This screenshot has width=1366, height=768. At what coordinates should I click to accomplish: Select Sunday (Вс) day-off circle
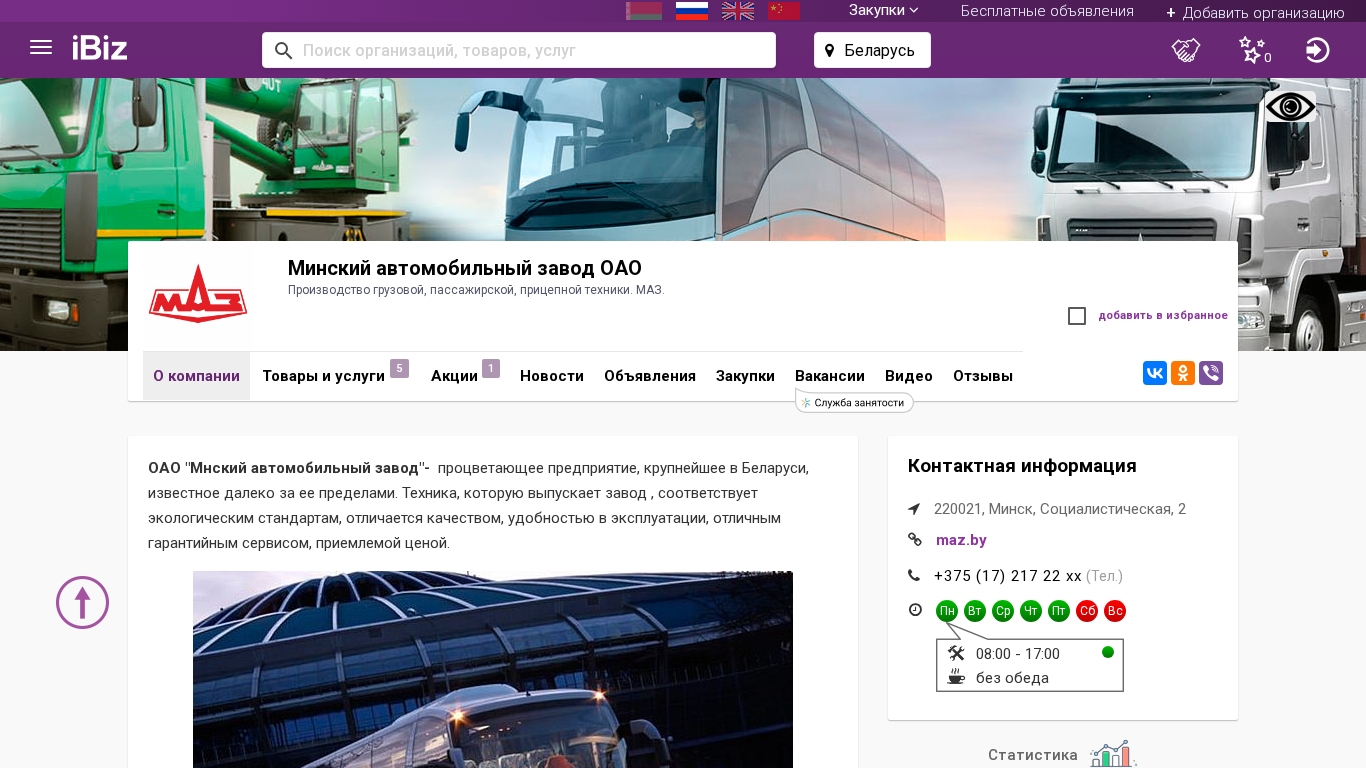pos(1115,611)
